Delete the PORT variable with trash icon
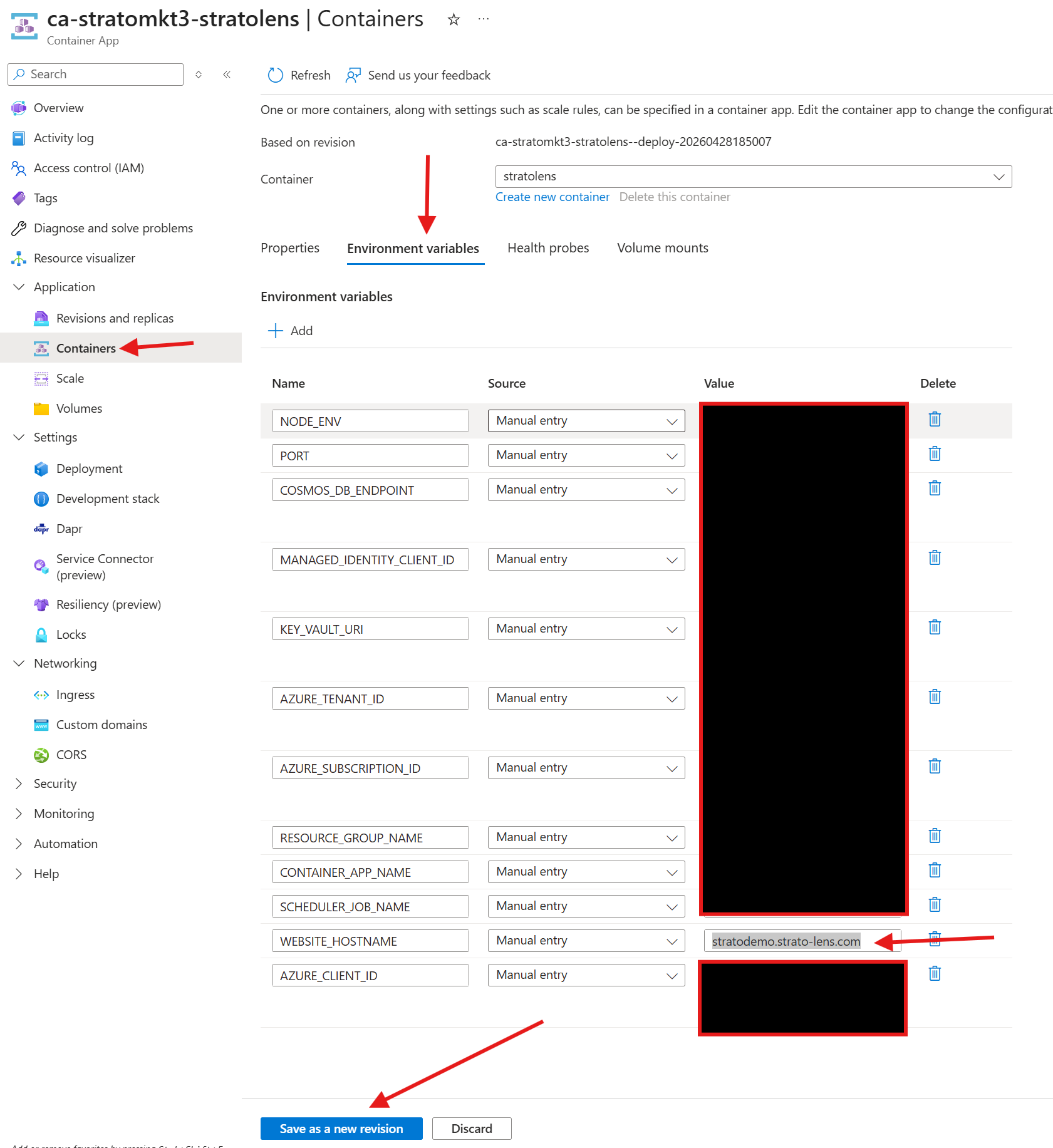Viewport: 1053px width, 1148px height. point(935,453)
